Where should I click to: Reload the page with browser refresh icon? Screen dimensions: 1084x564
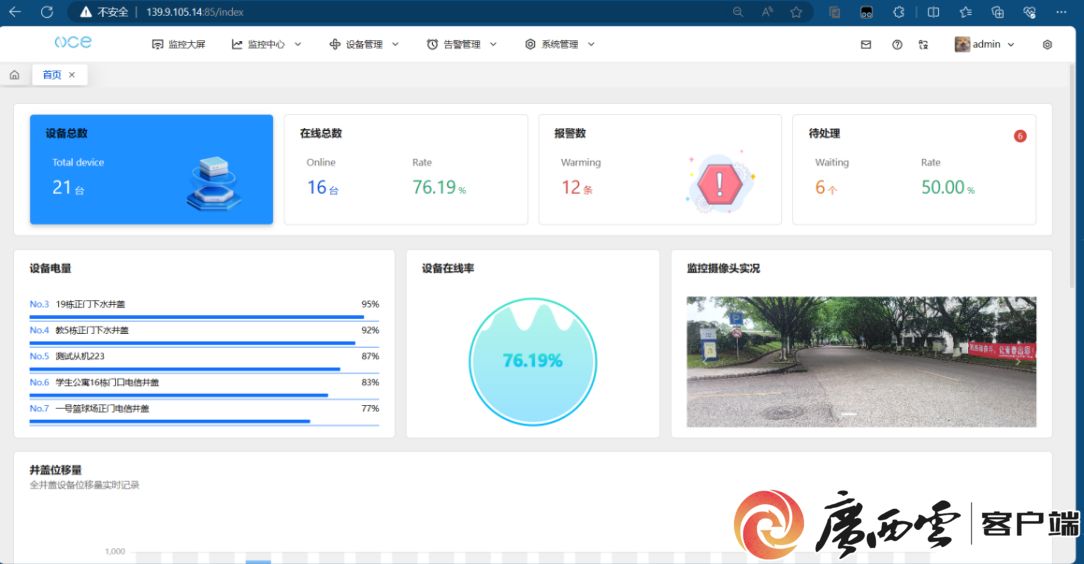tap(47, 12)
